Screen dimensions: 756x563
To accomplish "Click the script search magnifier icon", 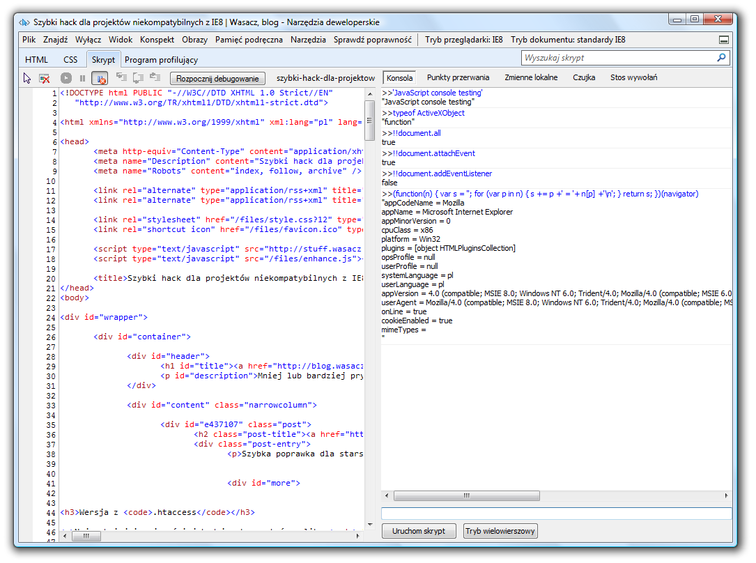I will point(721,58).
